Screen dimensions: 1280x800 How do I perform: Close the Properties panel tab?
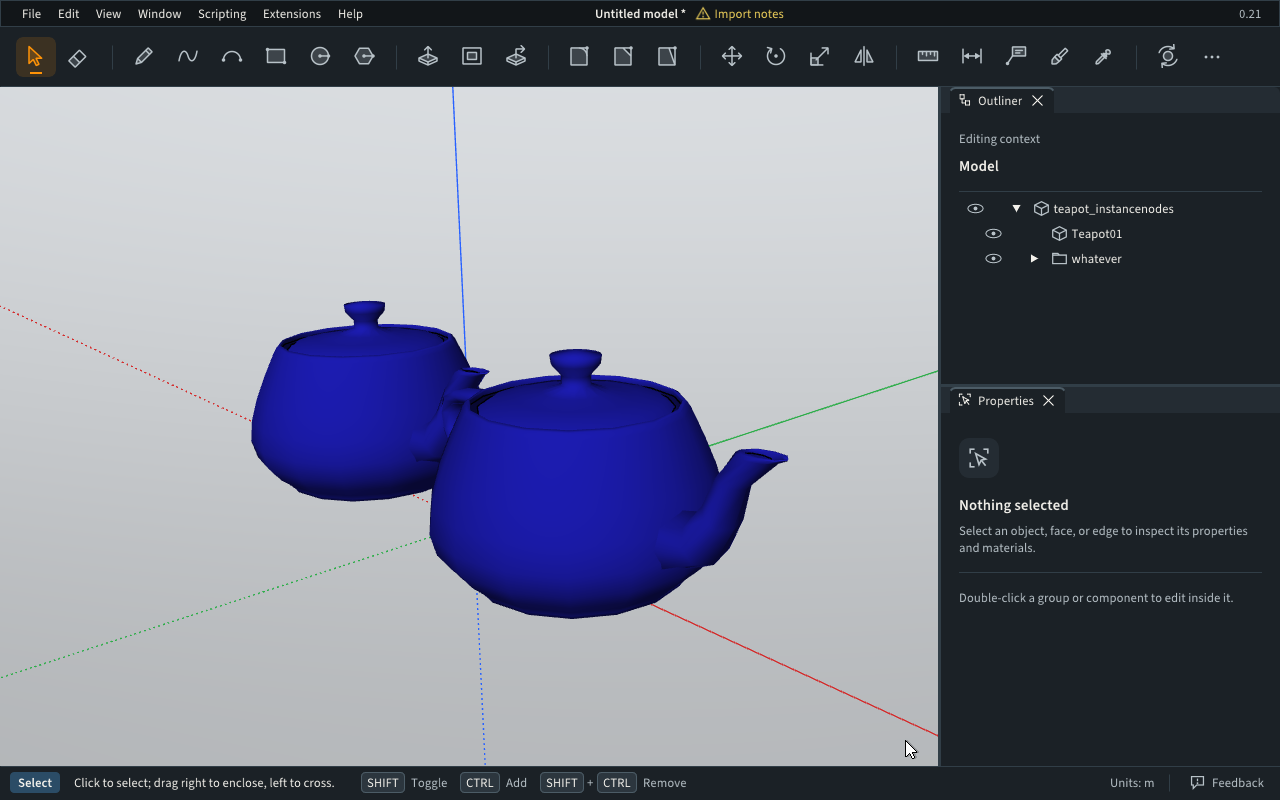1049,401
